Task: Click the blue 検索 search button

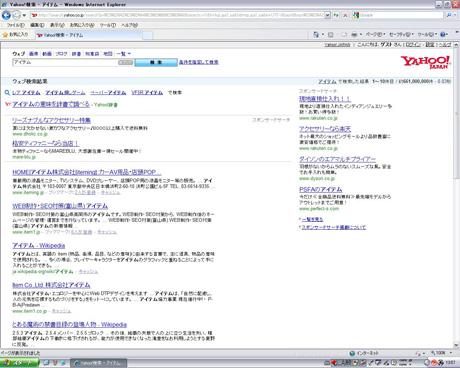Action: (156, 62)
